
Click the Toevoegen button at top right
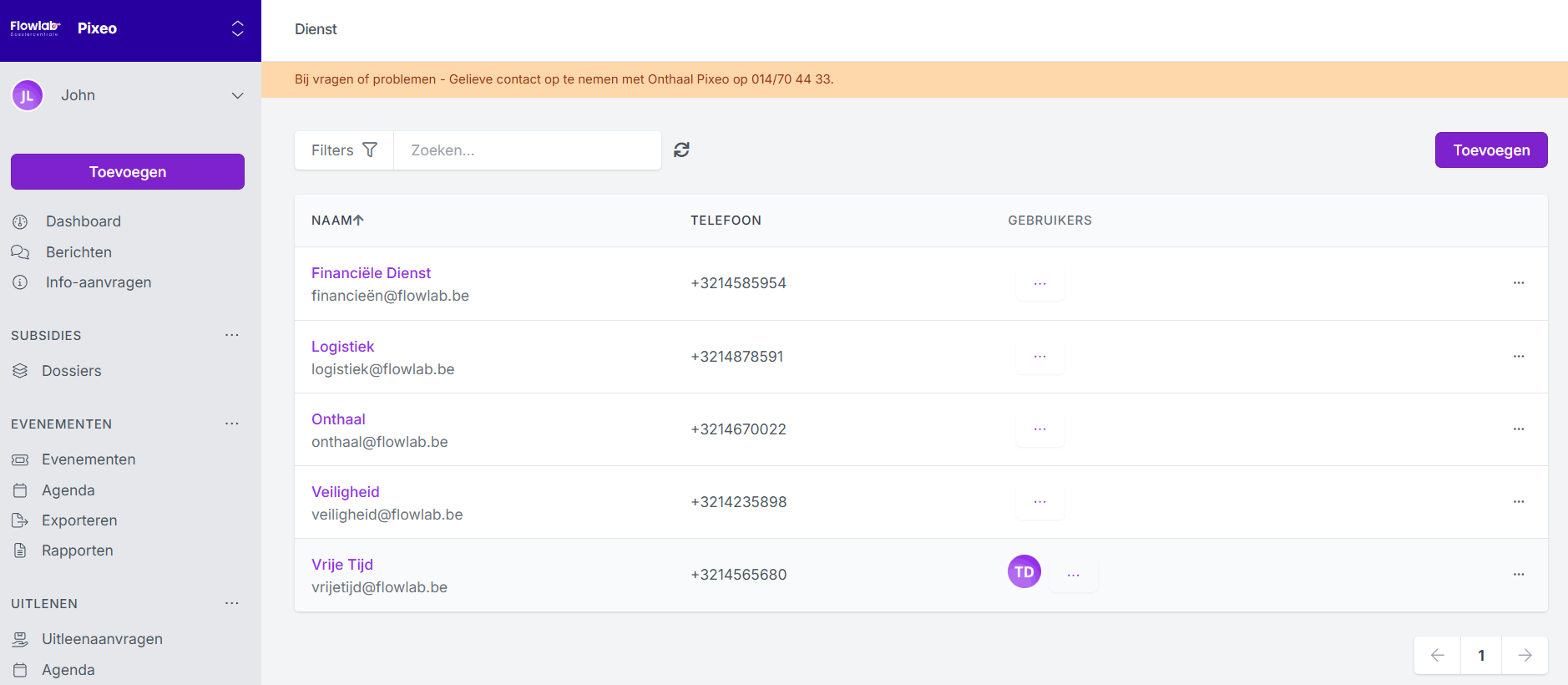1490,150
